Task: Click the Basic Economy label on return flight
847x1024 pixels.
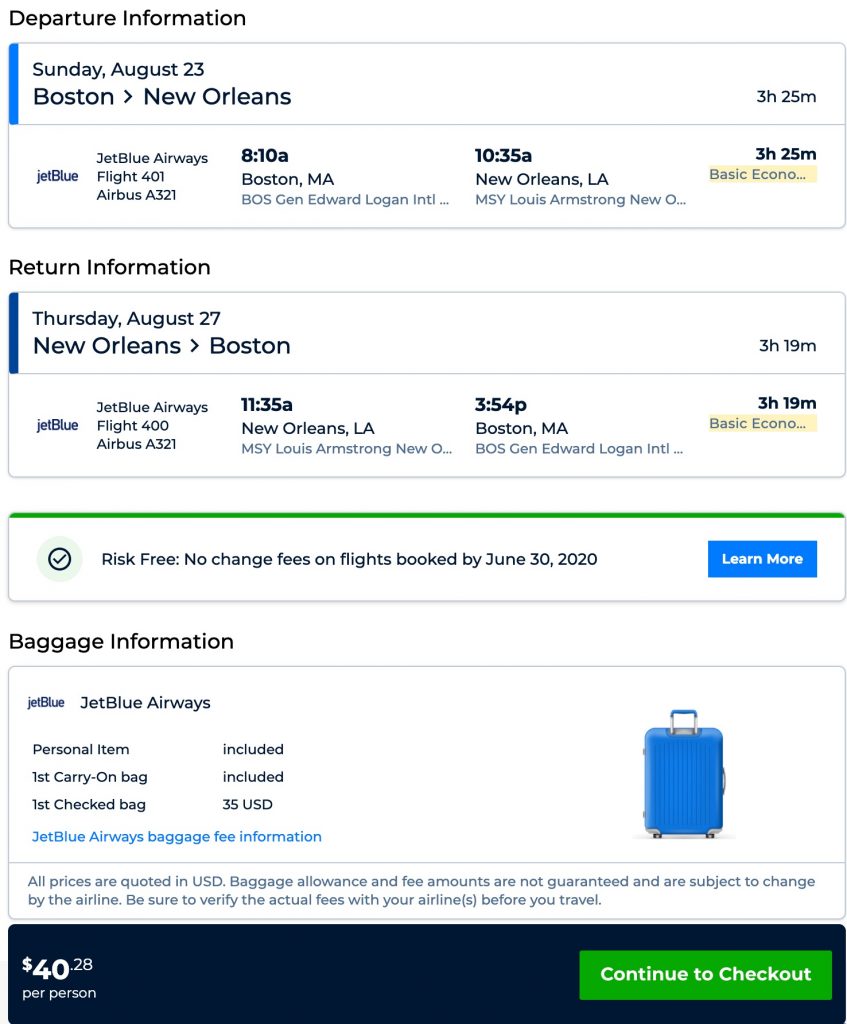Action: pyautogui.click(x=762, y=423)
